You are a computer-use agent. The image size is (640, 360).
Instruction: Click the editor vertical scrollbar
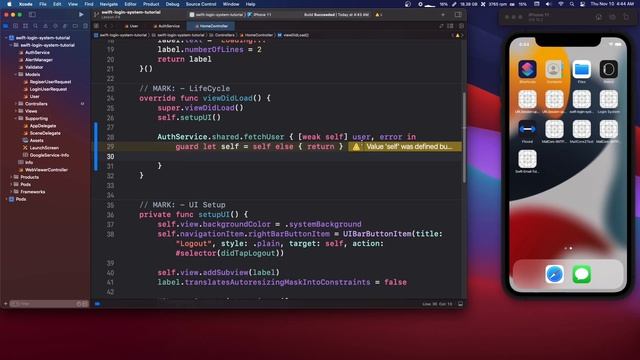464,138
